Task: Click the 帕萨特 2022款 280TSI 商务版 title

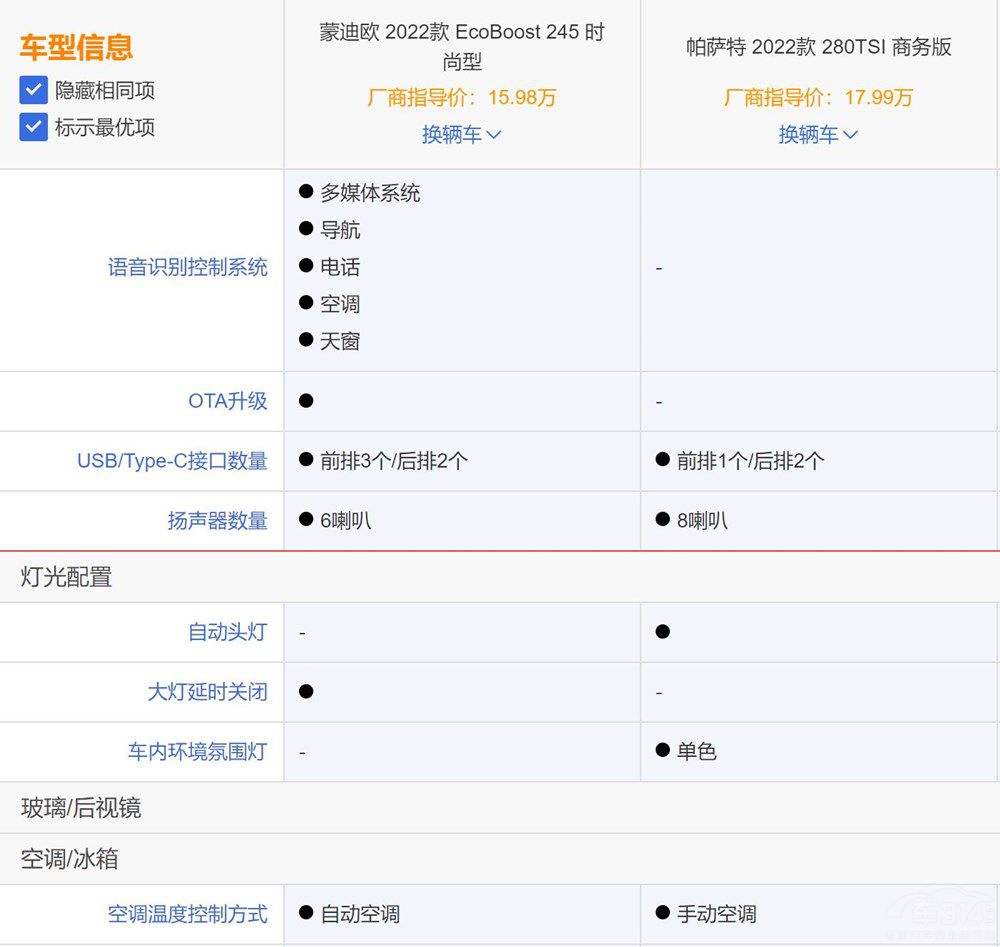Action: (x=818, y=47)
